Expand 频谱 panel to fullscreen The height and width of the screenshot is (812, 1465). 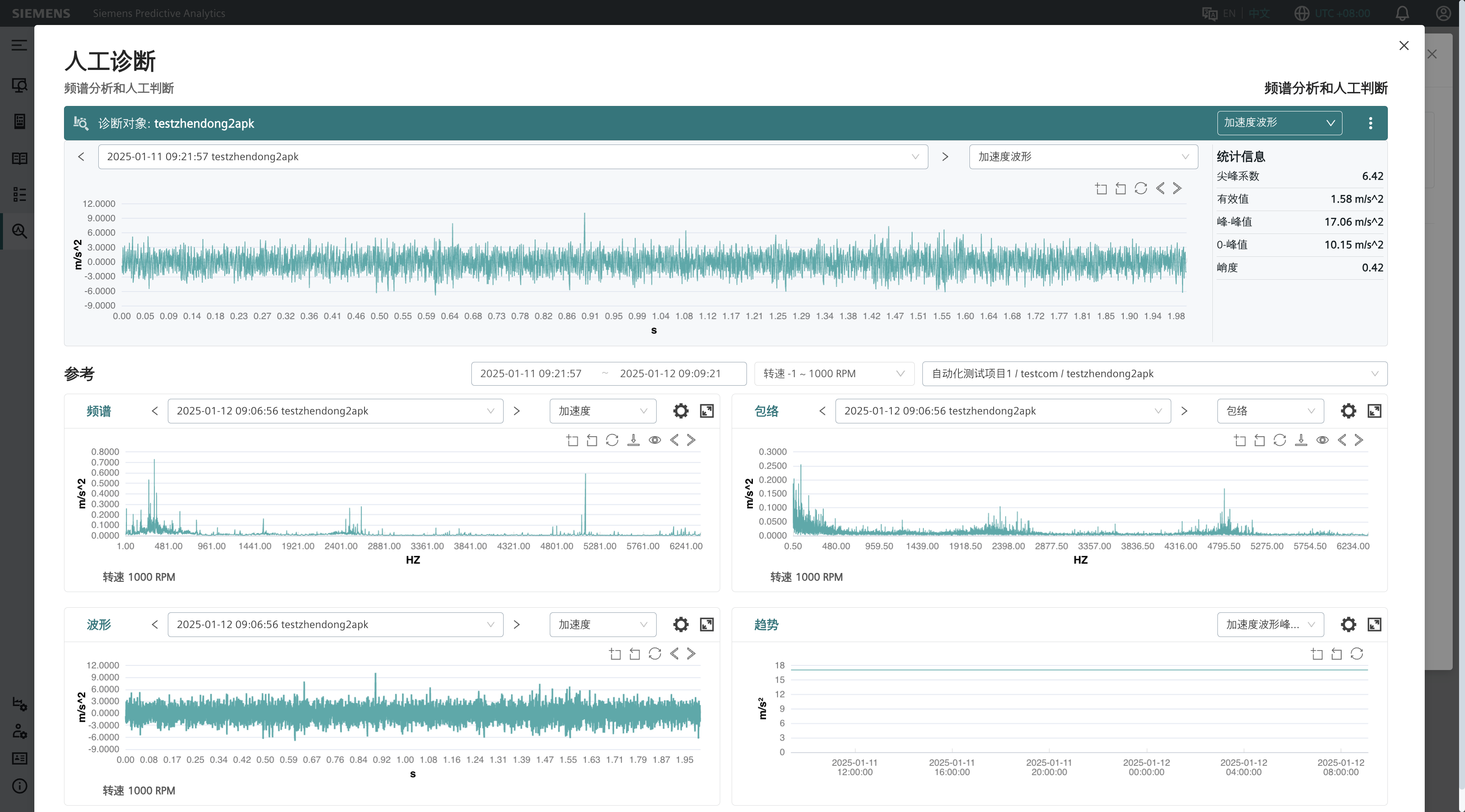click(x=706, y=411)
